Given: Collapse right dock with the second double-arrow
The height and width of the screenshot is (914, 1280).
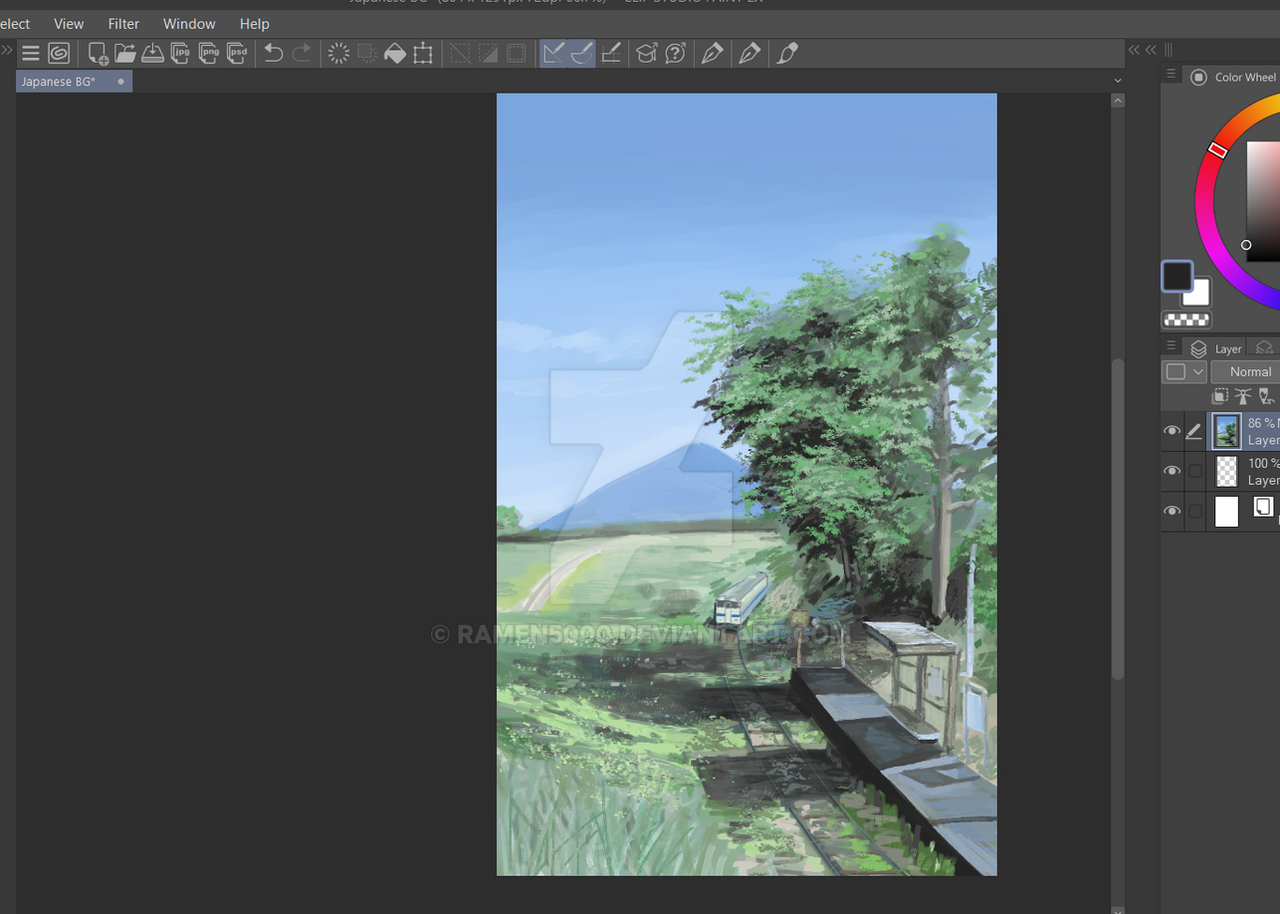Looking at the screenshot, I should [x=1151, y=50].
